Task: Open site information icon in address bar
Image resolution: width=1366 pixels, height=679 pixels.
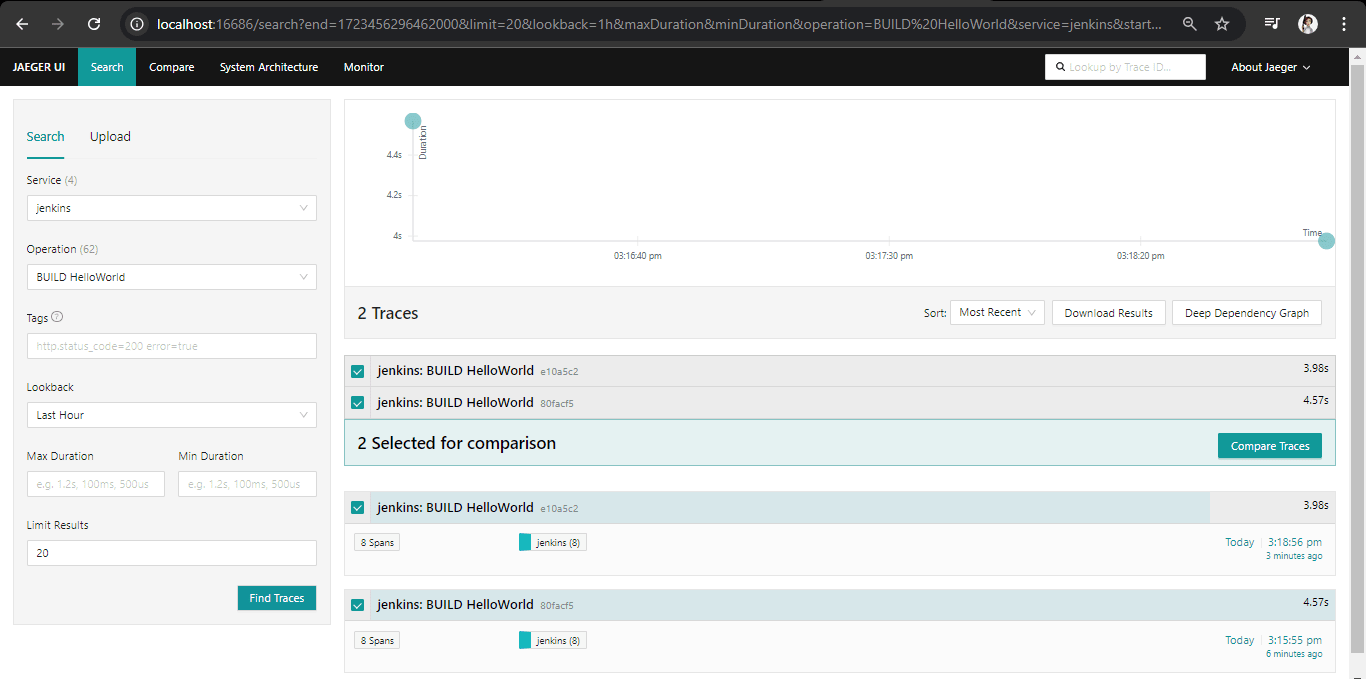Action: [x=137, y=24]
